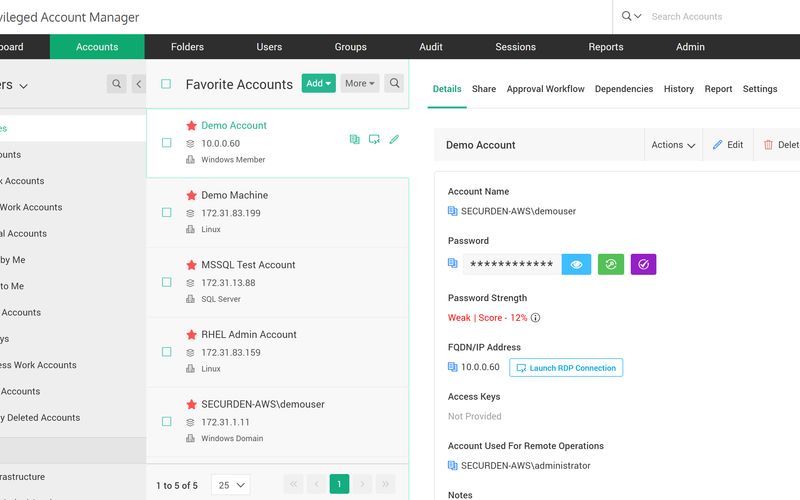Open the Demo Account name link
Viewport: 800px width, 500px height.
click(x=234, y=126)
